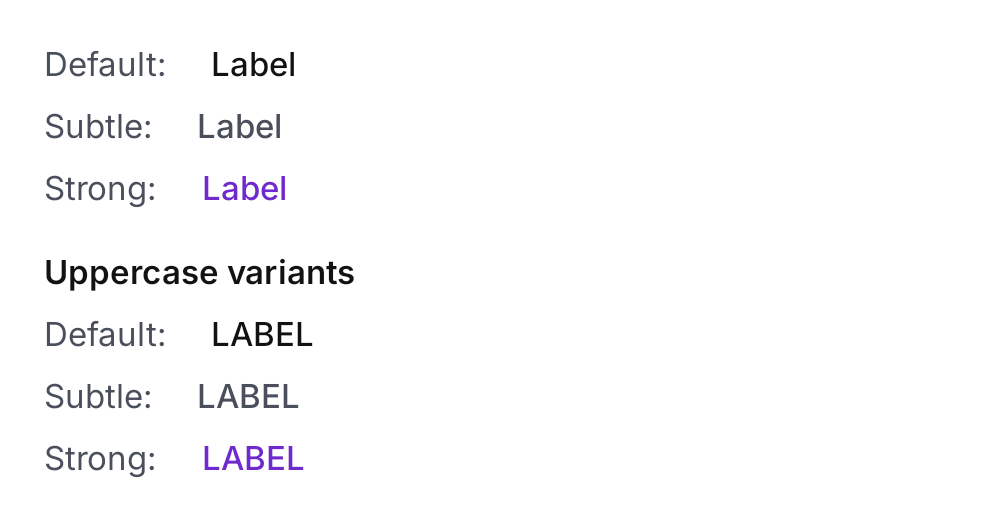Viewport: 990px width, 522px height.
Task: Click 'Default:' caption under Uppercase variants
Action: (x=105, y=335)
